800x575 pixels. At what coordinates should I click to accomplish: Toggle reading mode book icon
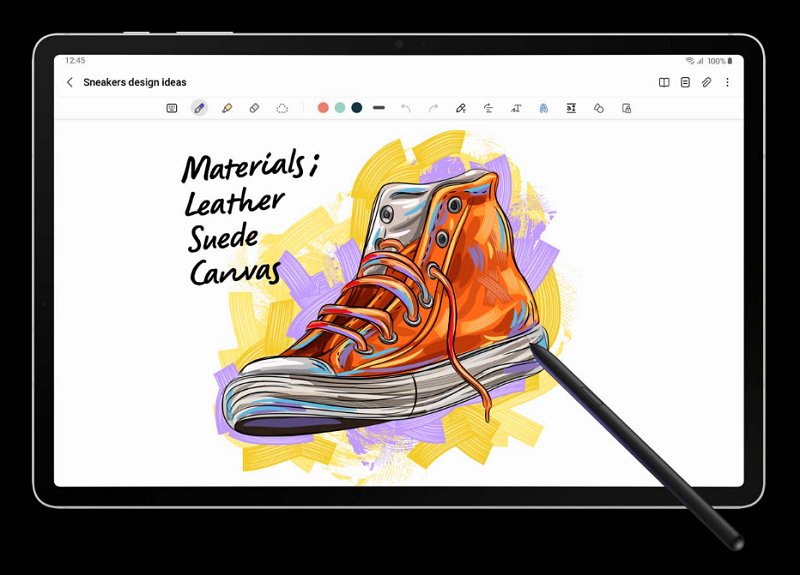tap(664, 82)
